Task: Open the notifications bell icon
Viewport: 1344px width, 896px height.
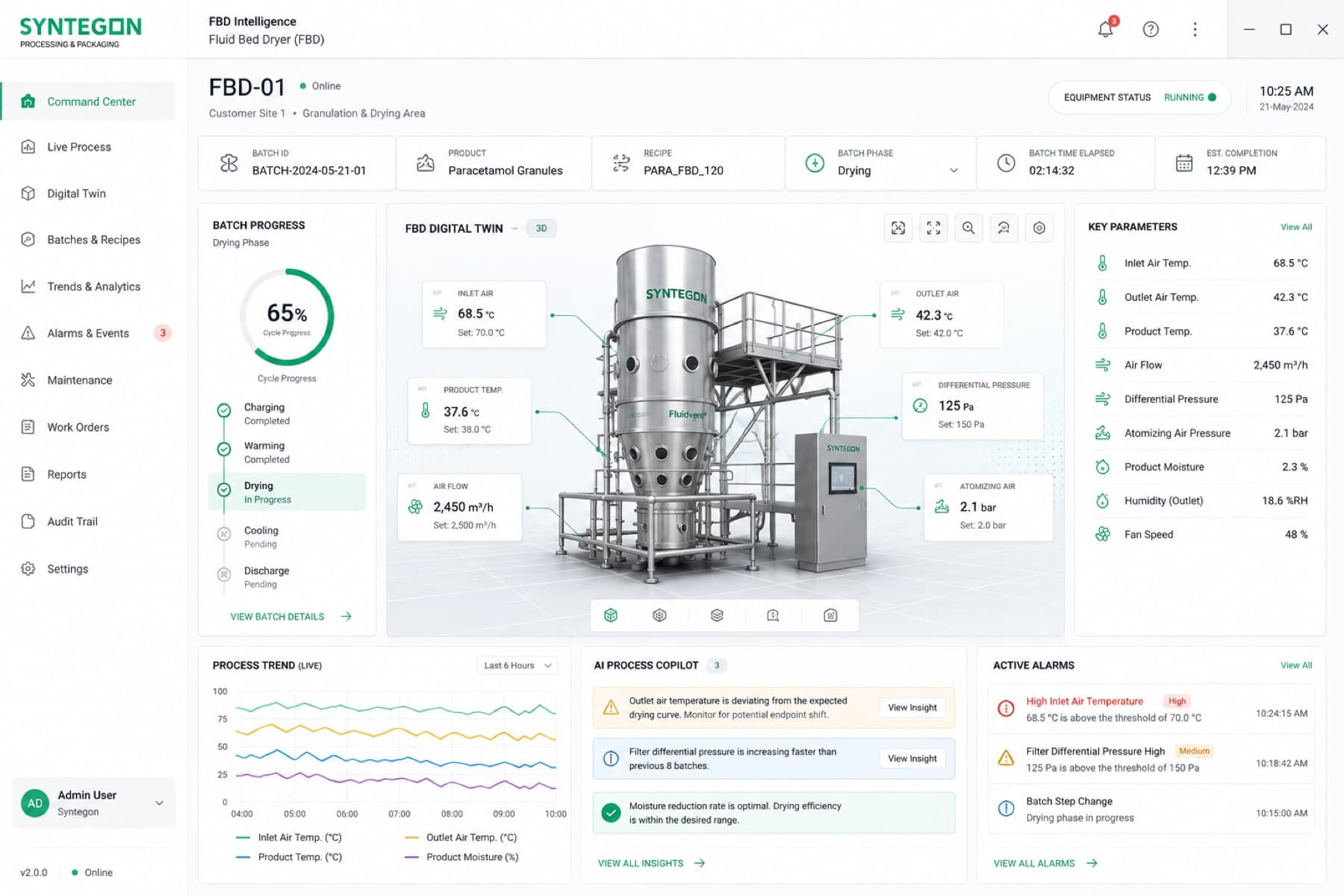Action: (x=1106, y=29)
